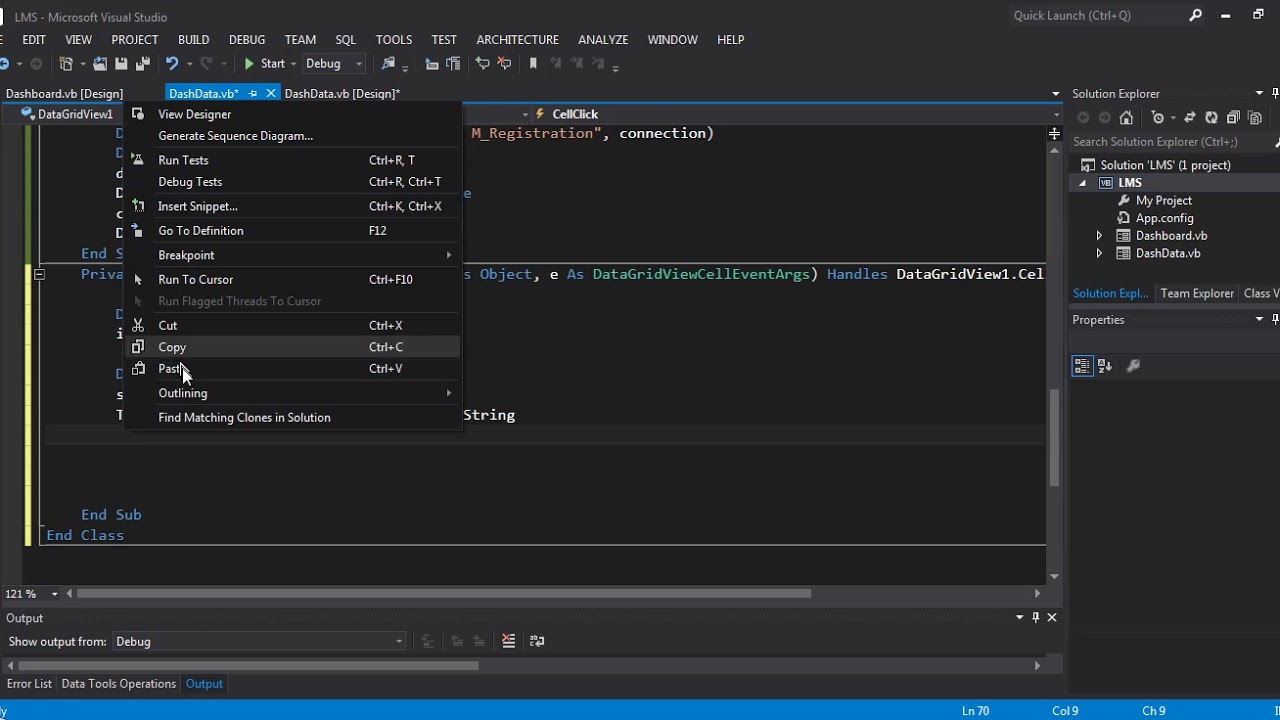Refresh Solution Explorer with the refresh icon

point(1211,117)
